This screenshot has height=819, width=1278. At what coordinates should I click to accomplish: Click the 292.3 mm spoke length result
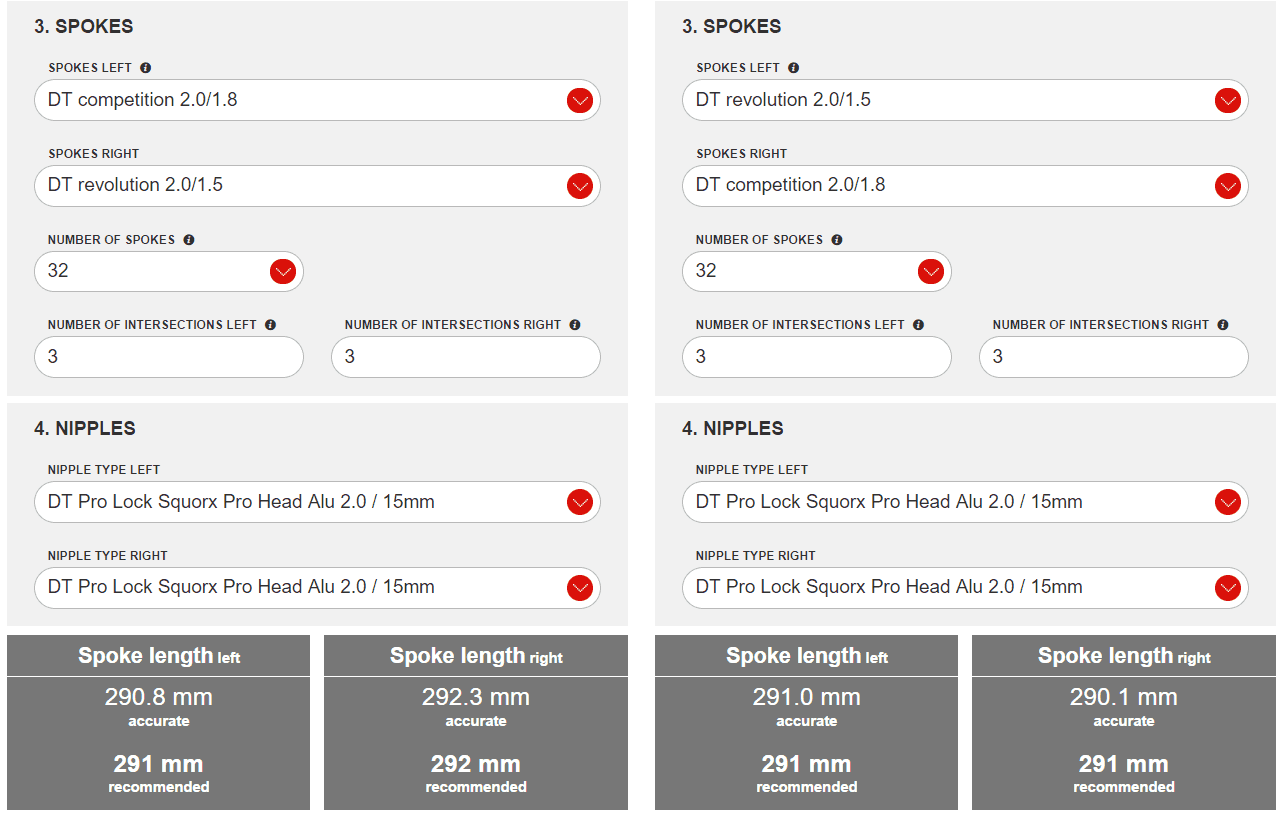475,697
